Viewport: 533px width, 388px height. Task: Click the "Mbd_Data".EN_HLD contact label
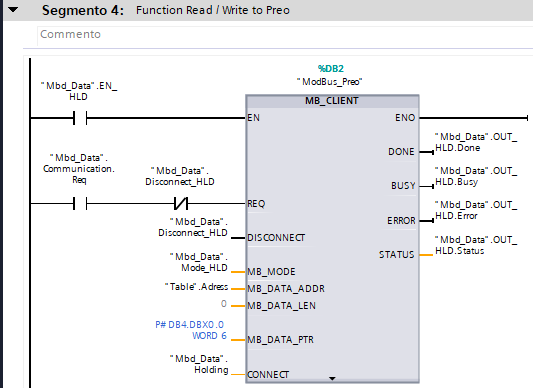click(x=79, y=91)
